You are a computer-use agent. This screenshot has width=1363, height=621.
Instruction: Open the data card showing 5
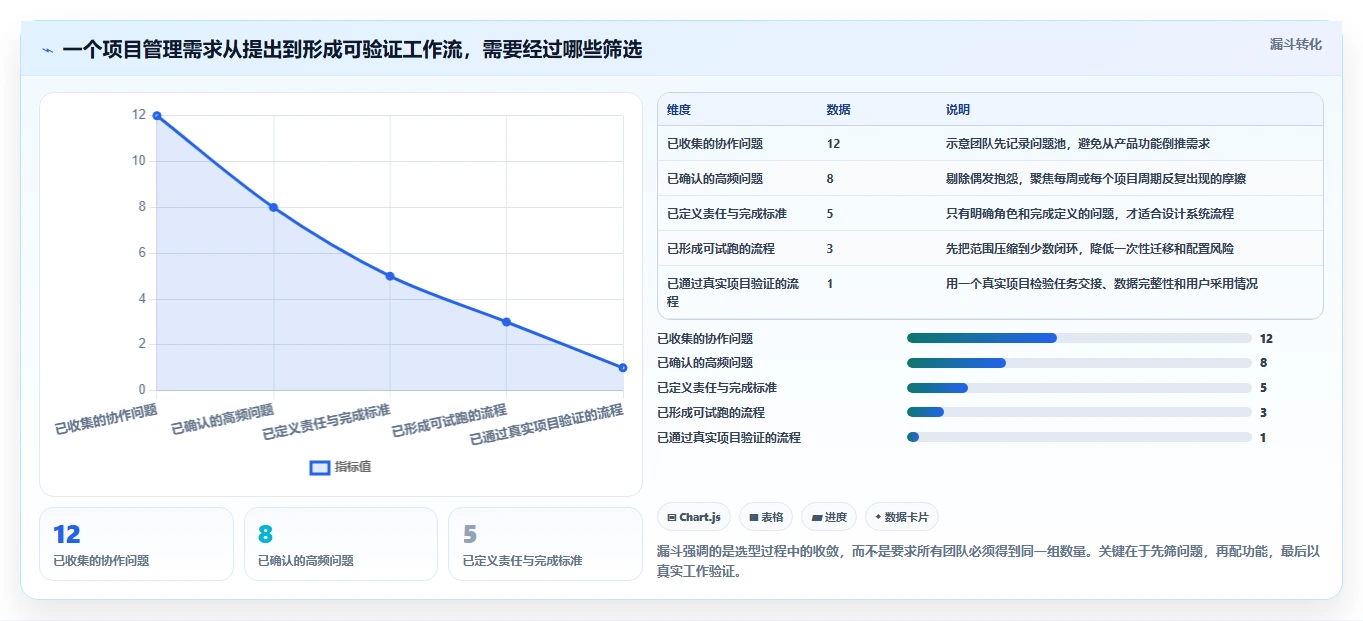pos(545,544)
